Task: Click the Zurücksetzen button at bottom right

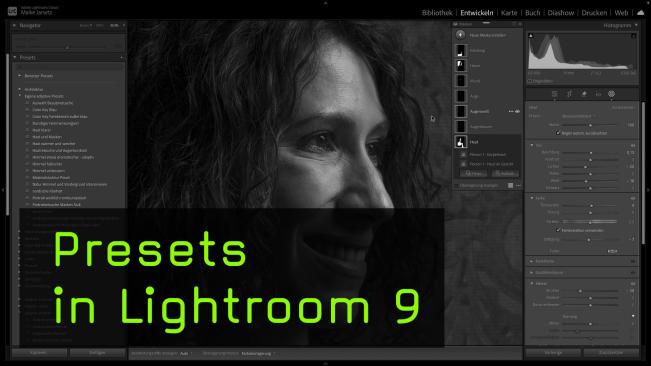Action: point(611,353)
